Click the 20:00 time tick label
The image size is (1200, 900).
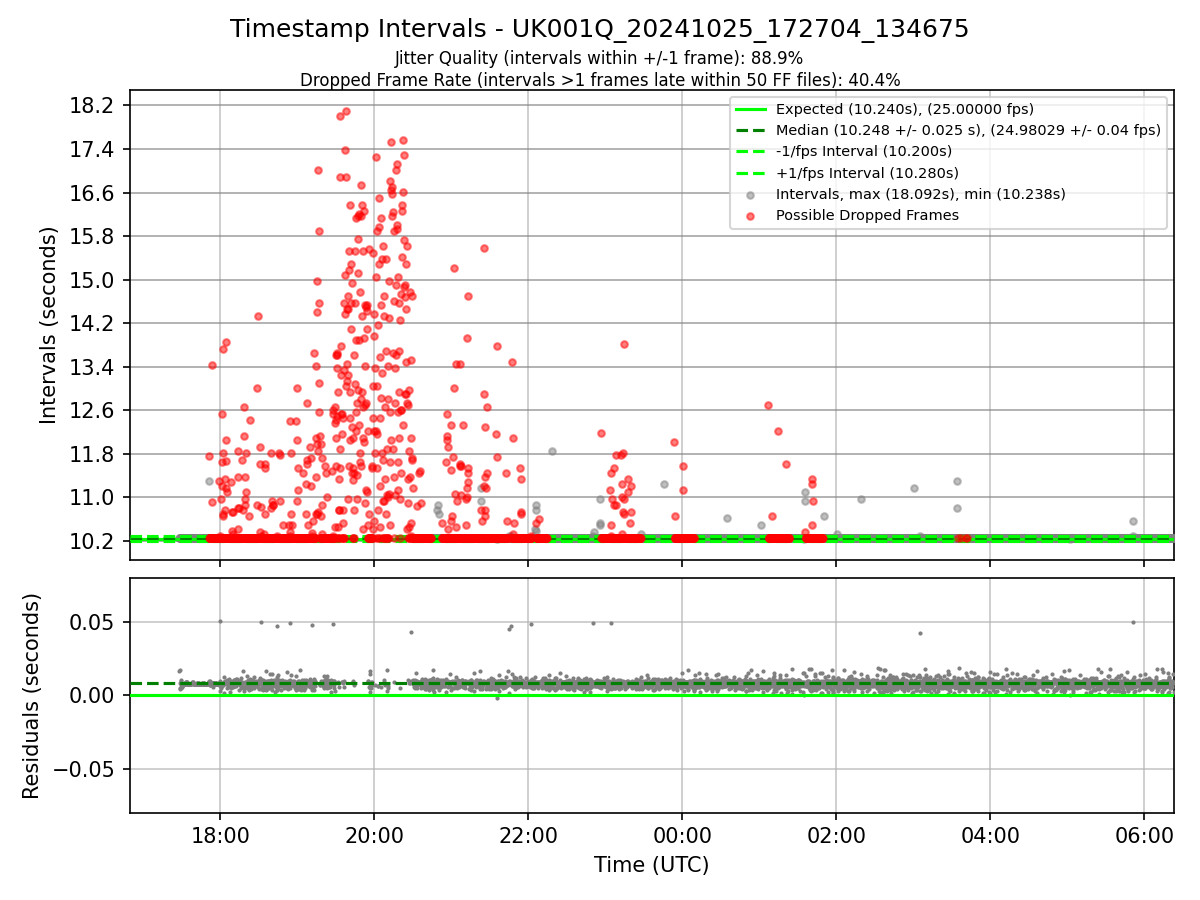coord(374,834)
